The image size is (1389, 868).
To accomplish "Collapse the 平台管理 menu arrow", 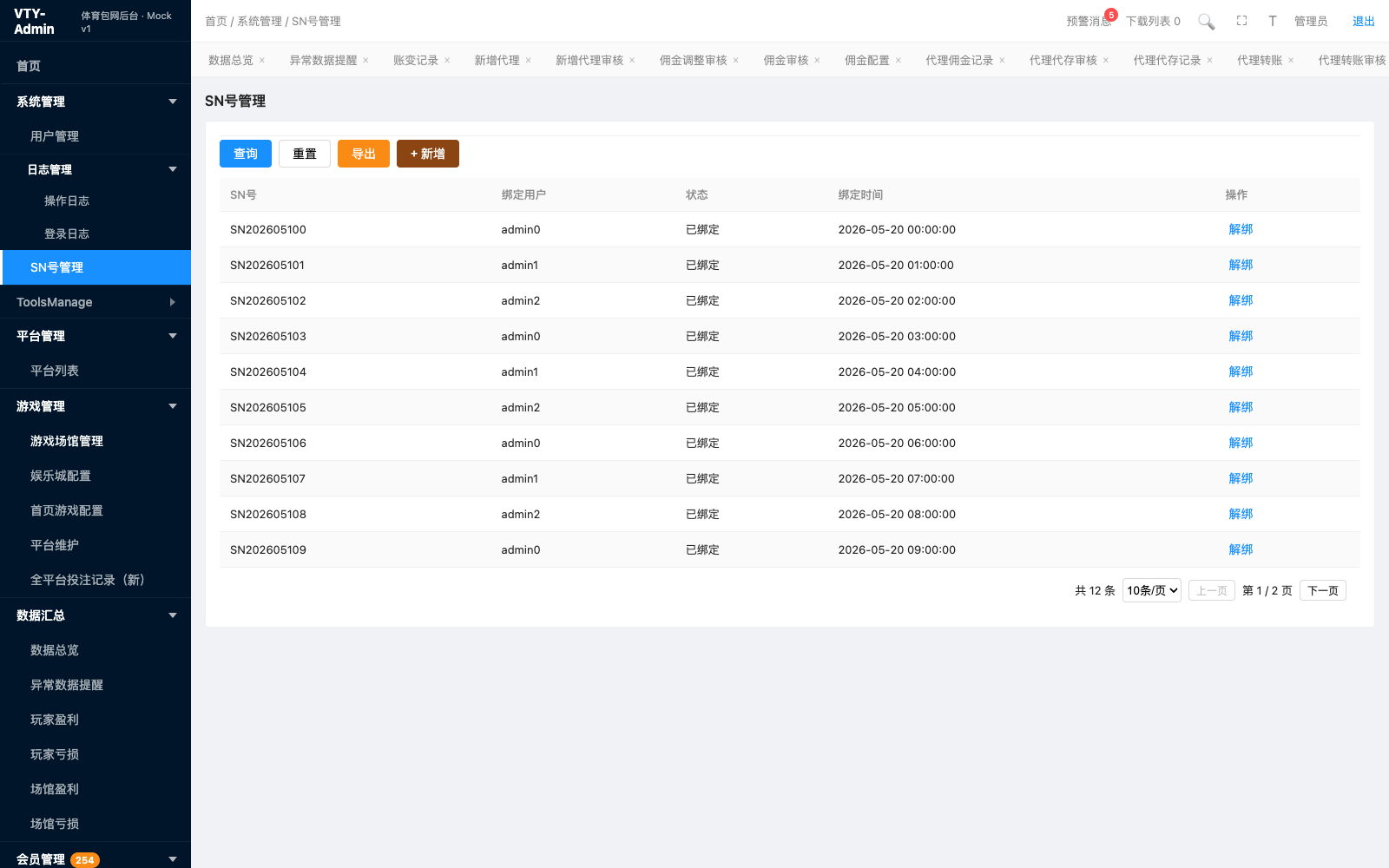I will click(x=173, y=336).
